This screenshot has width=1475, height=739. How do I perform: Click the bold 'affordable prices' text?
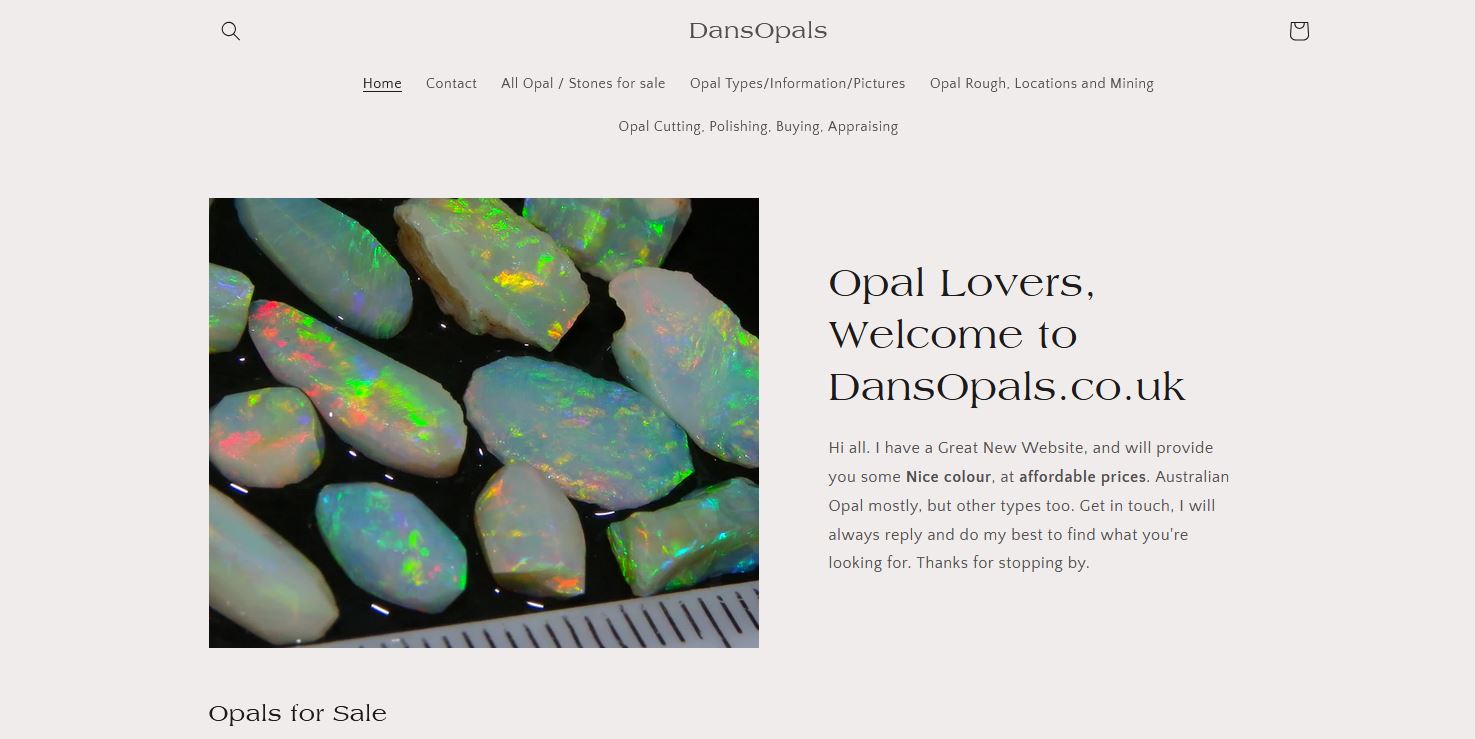tap(1082, 477)
